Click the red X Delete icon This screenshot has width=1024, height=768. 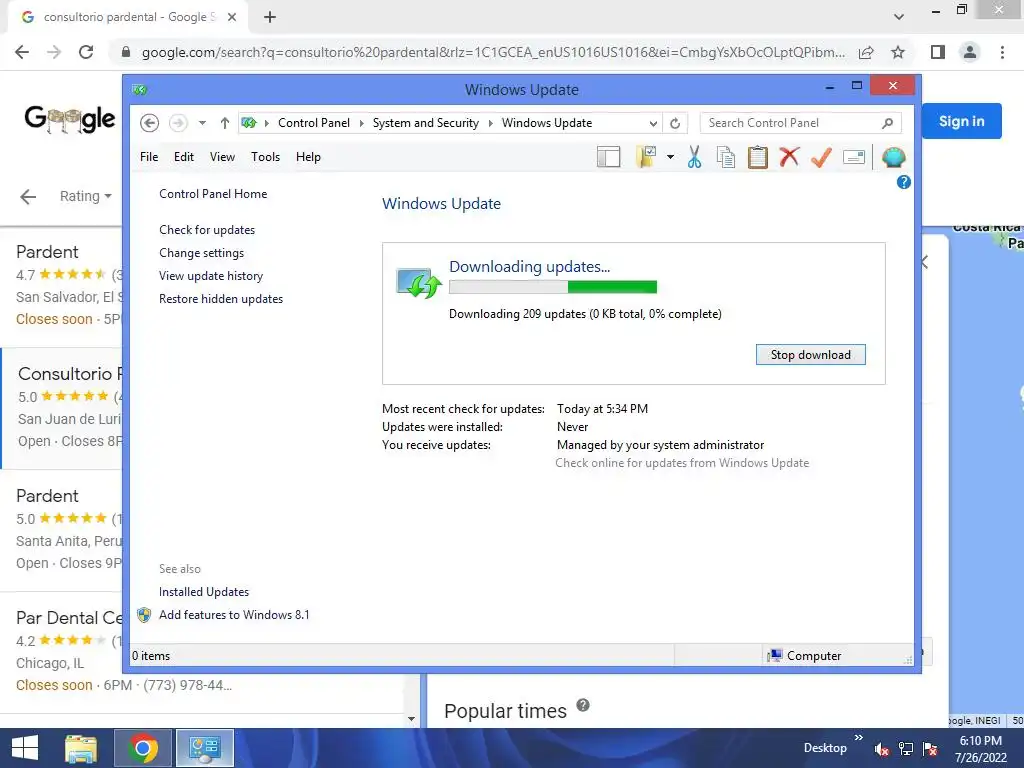[790, 157]
